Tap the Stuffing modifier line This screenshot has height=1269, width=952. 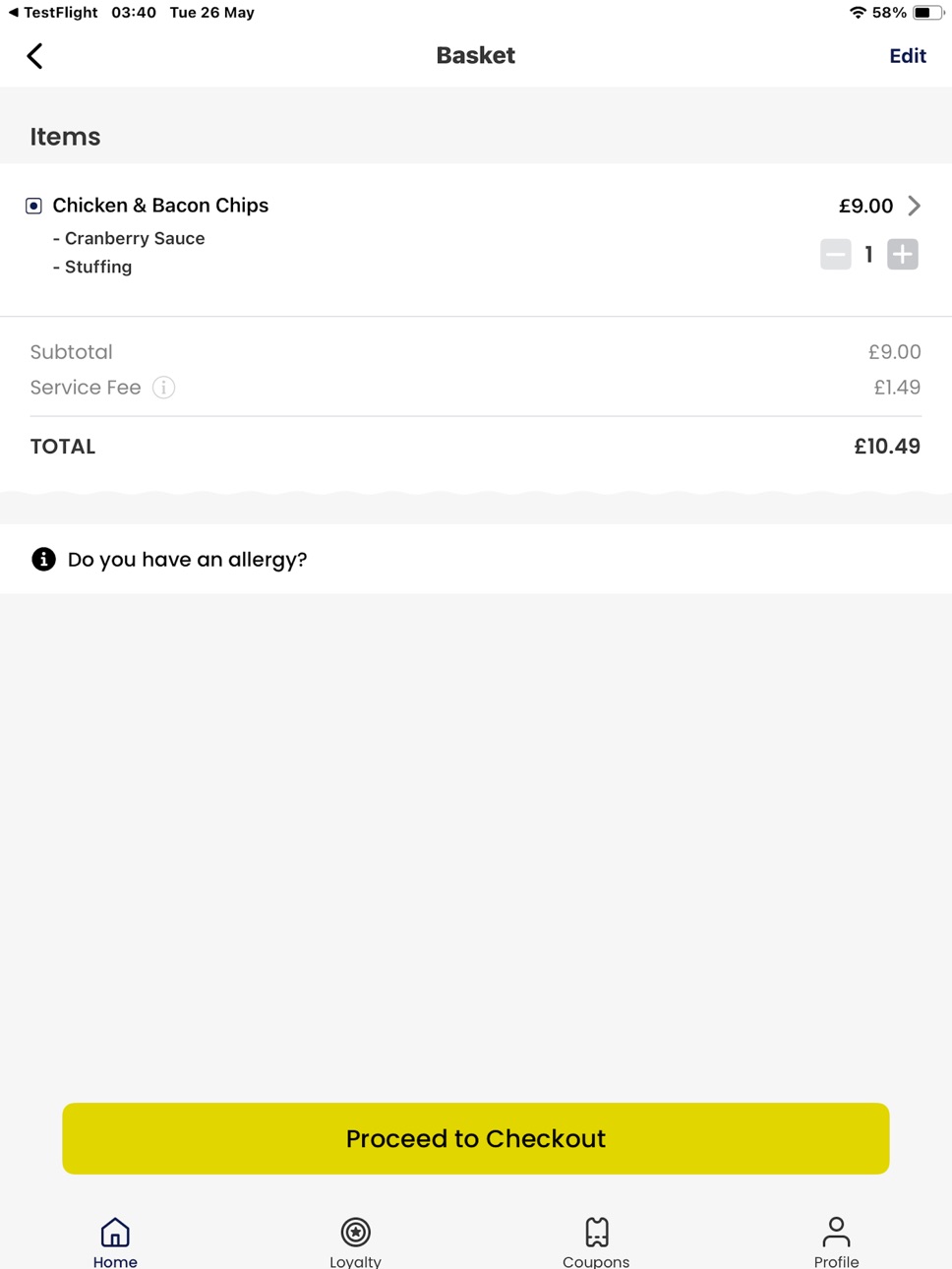point(92,267)
